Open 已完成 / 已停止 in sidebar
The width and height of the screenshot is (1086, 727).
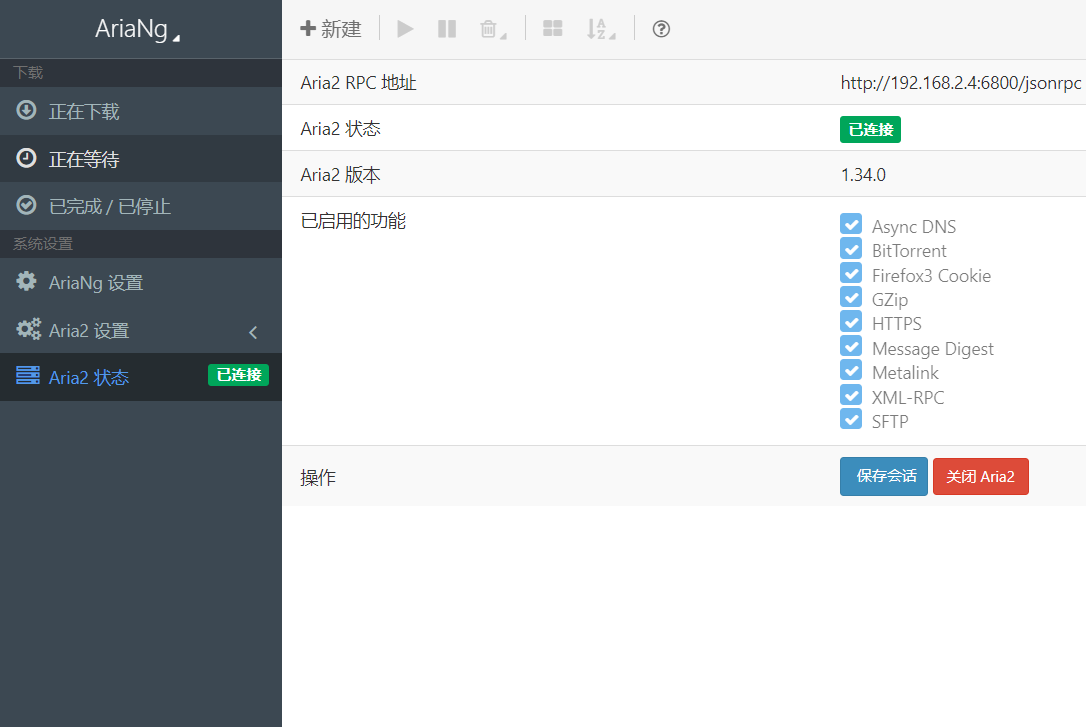110,206
